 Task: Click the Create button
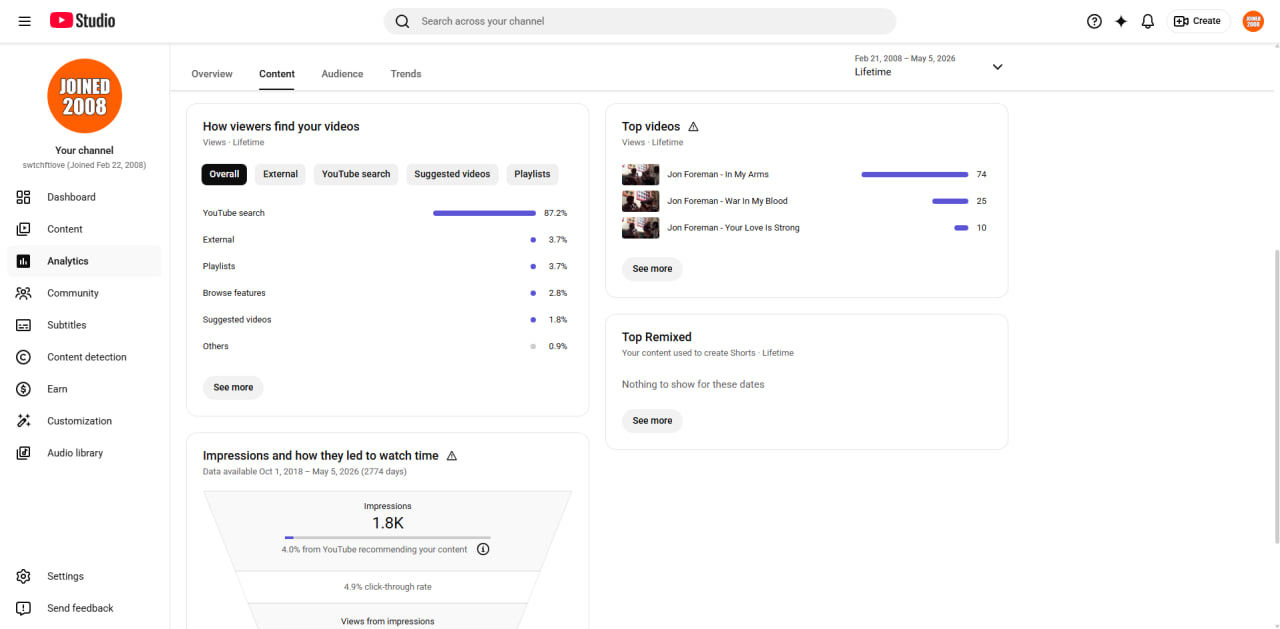(x=1198, y=21)
